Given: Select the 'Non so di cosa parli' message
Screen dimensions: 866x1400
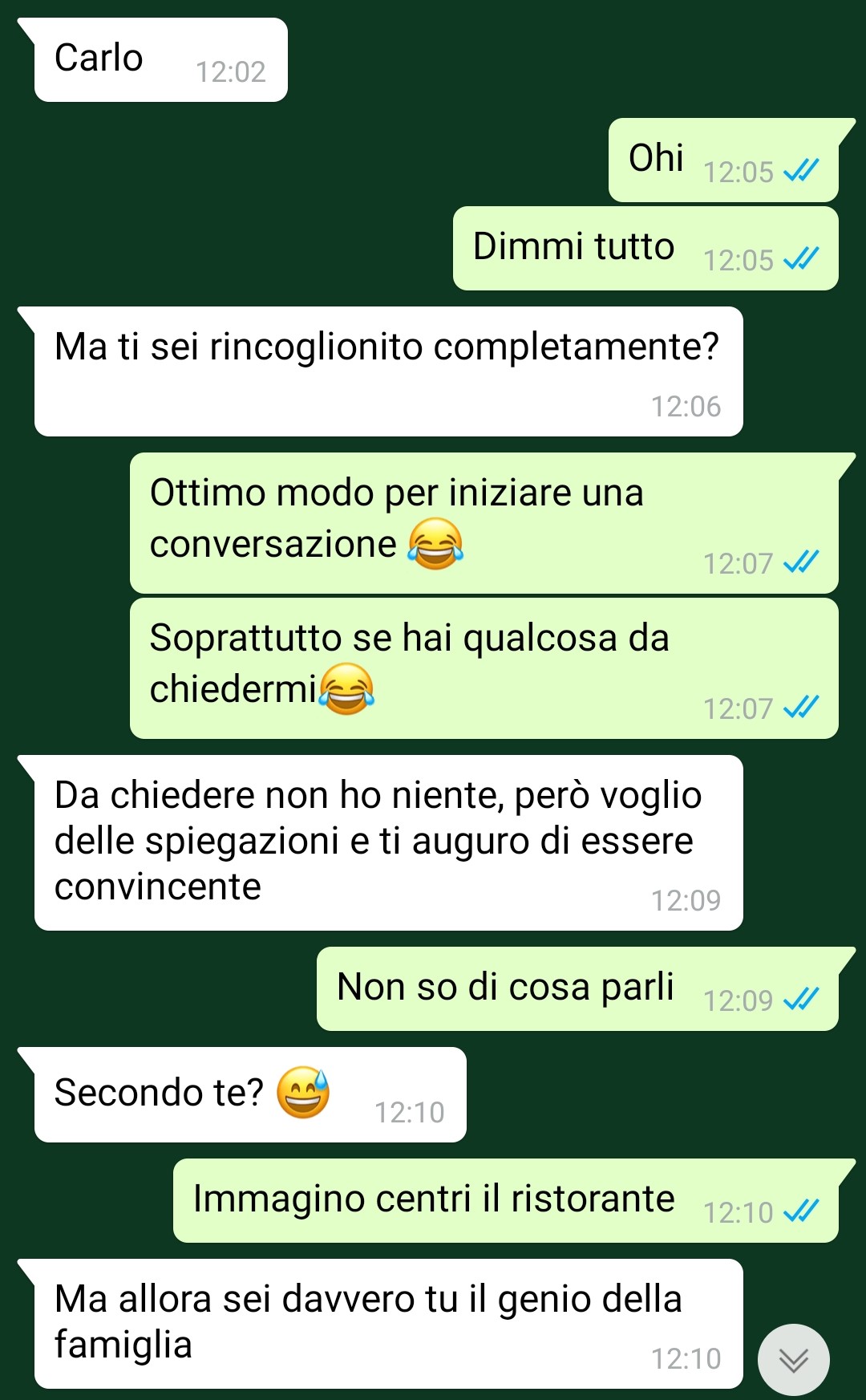Looking at the screenshot, I should 577,988.
